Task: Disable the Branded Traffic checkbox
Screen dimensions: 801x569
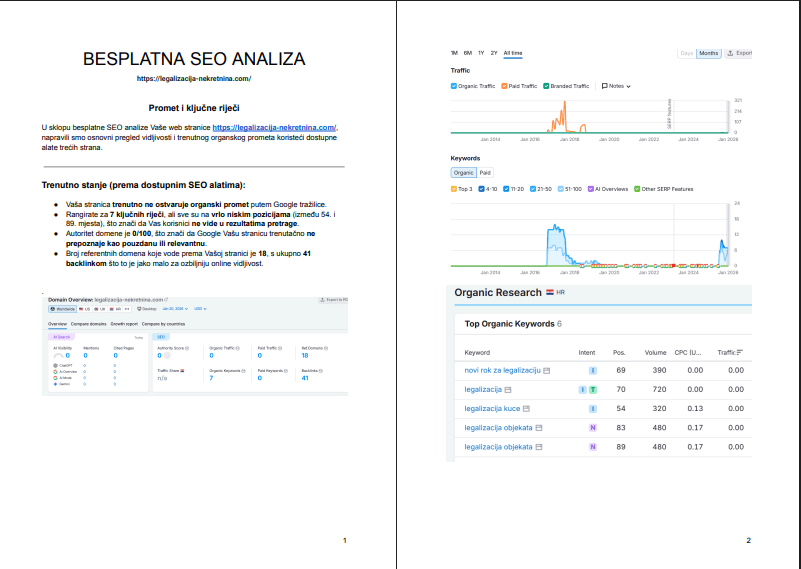Action: (x=546, y=86)
